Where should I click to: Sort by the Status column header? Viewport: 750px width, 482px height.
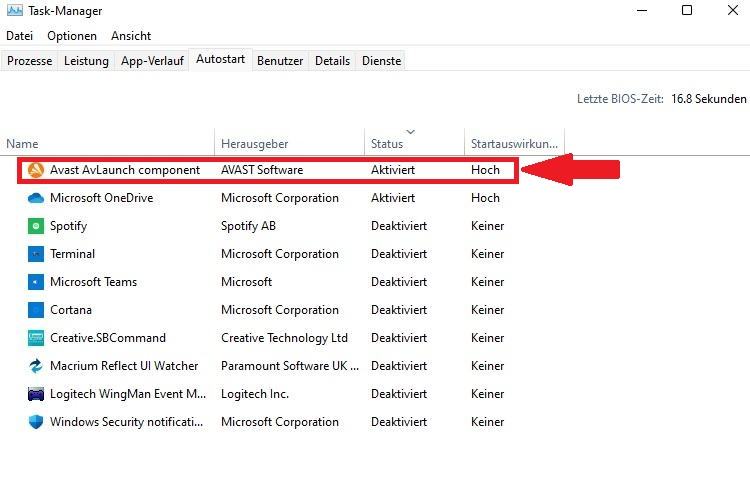pyautogui.click(x=387, y=144)
